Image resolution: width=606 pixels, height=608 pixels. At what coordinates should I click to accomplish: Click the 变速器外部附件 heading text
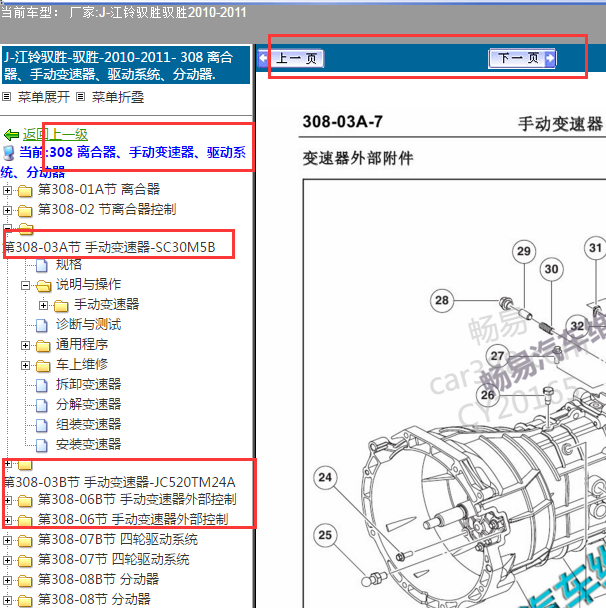point(358,158)
